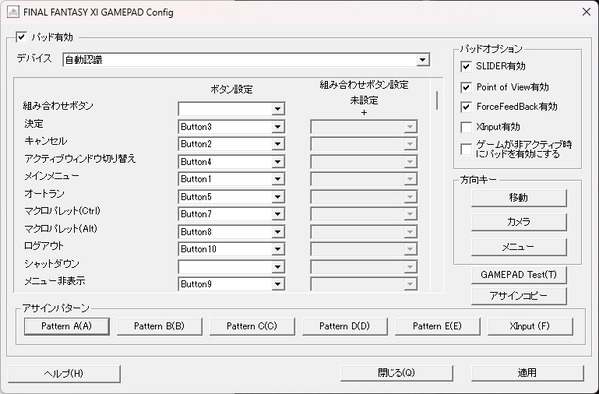
Task: Click the 組み合わせボタン設定 column header
Action: click(364, 85)
